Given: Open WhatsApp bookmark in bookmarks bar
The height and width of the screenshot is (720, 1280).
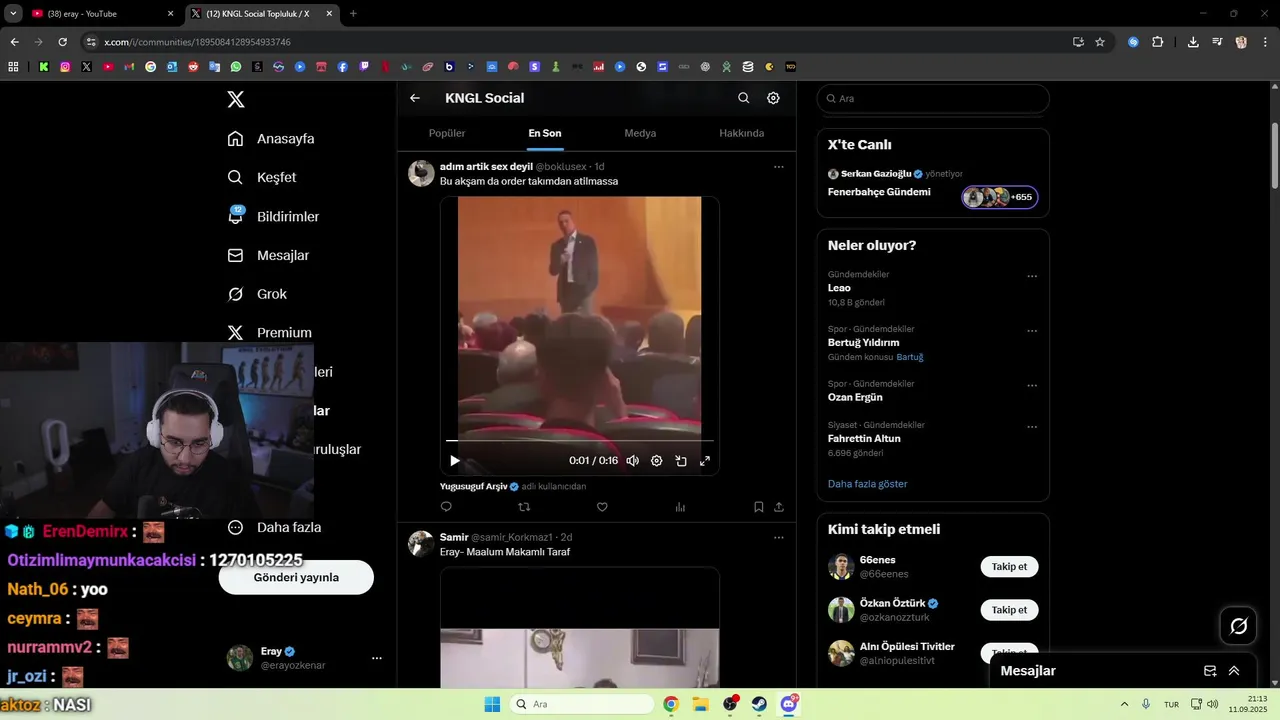Looking at the screenshot, I should (236, 67).
